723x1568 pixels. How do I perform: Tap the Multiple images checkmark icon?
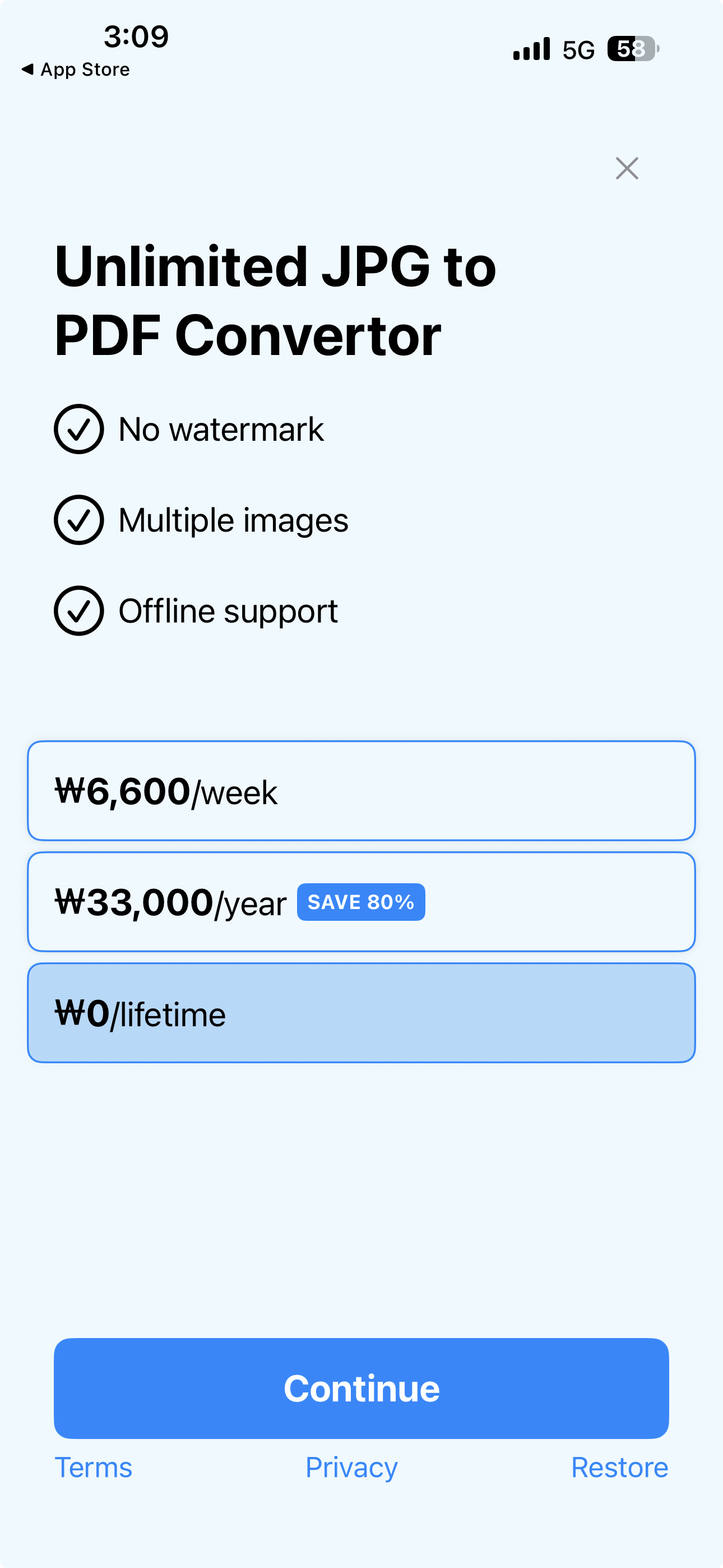pyautogui.click(x=79, y=520)
